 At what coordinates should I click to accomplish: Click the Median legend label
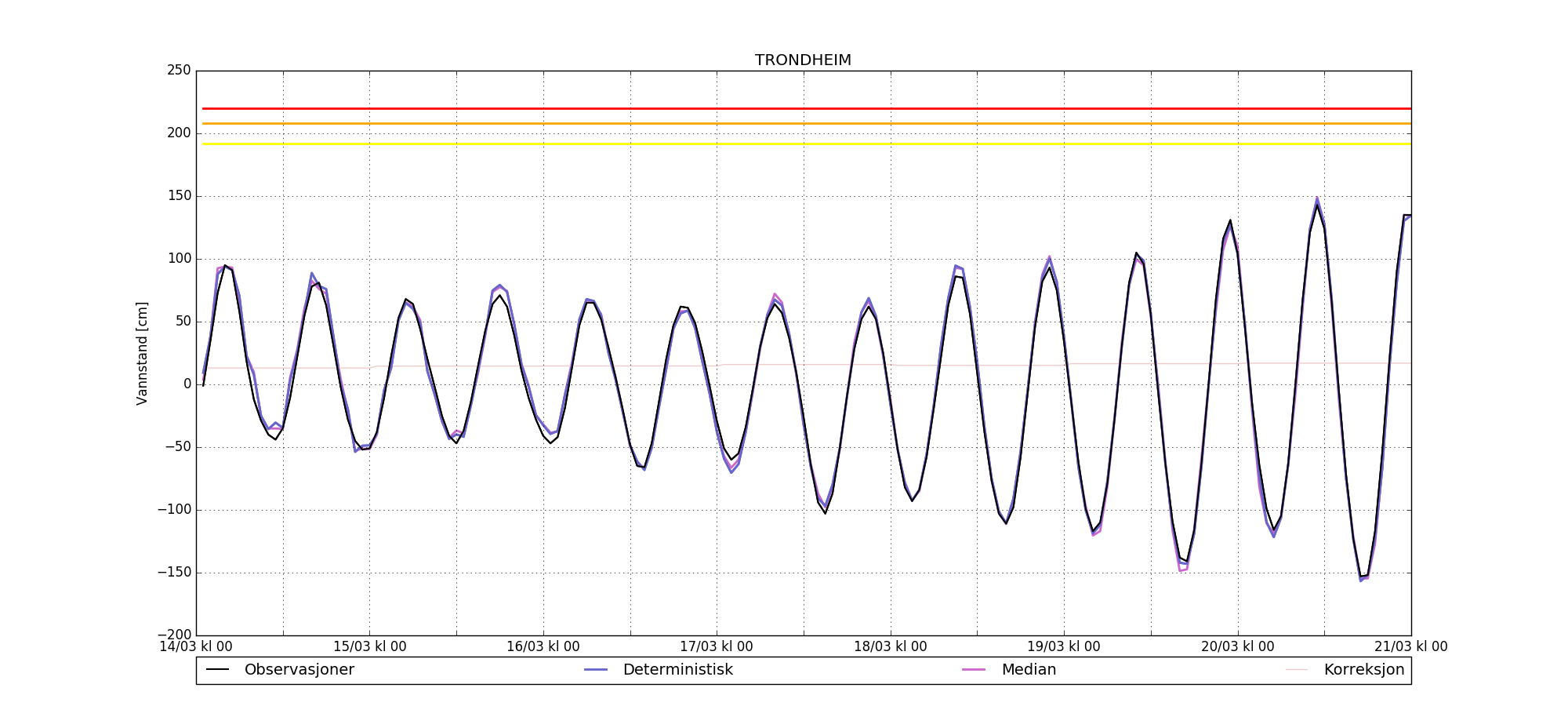[1029, 670]
